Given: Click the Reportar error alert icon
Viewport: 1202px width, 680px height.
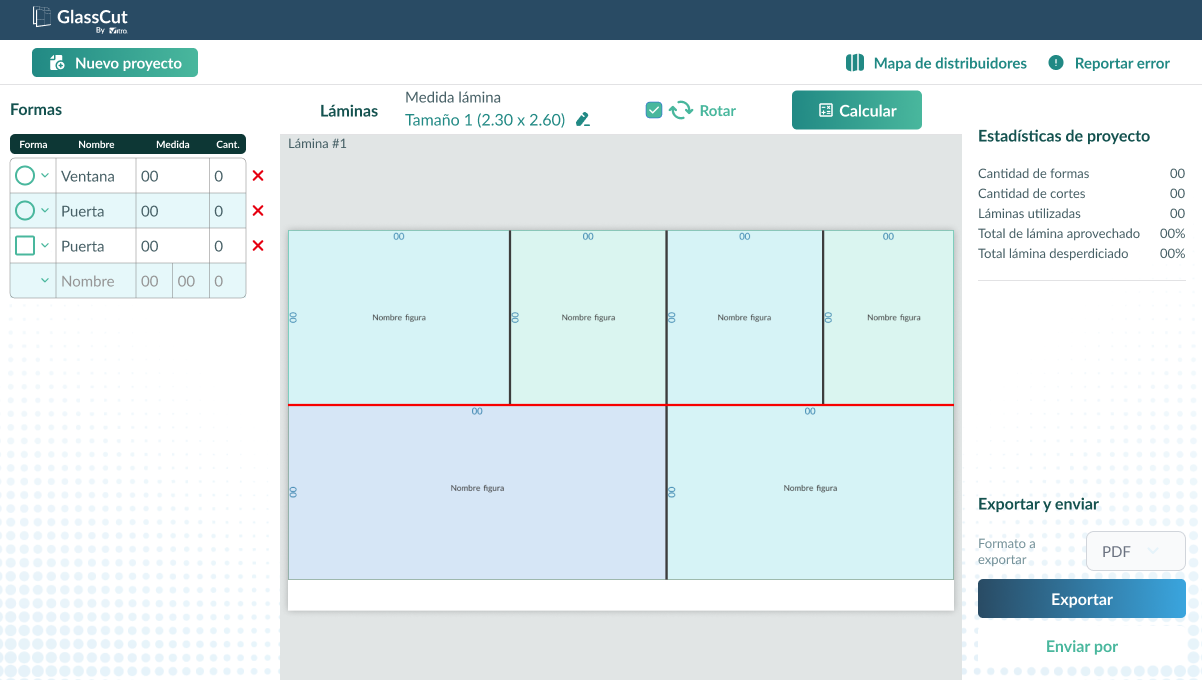Looking at the screenshot, I should click(x=1056, y=63).
